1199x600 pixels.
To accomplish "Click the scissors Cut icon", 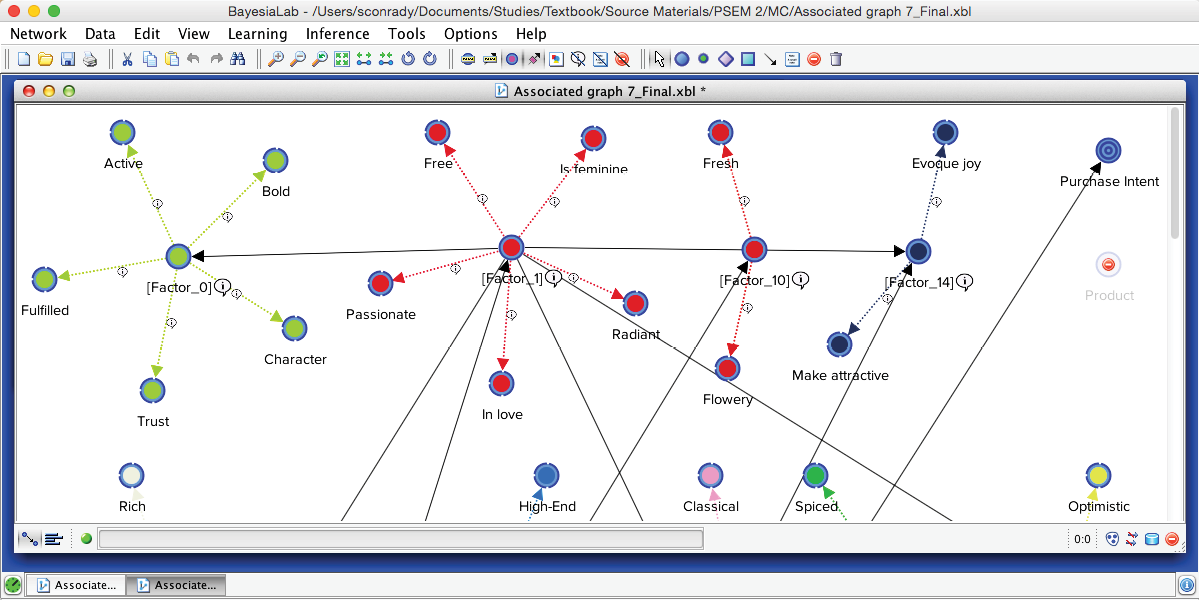I will click(x=128, y=59).
